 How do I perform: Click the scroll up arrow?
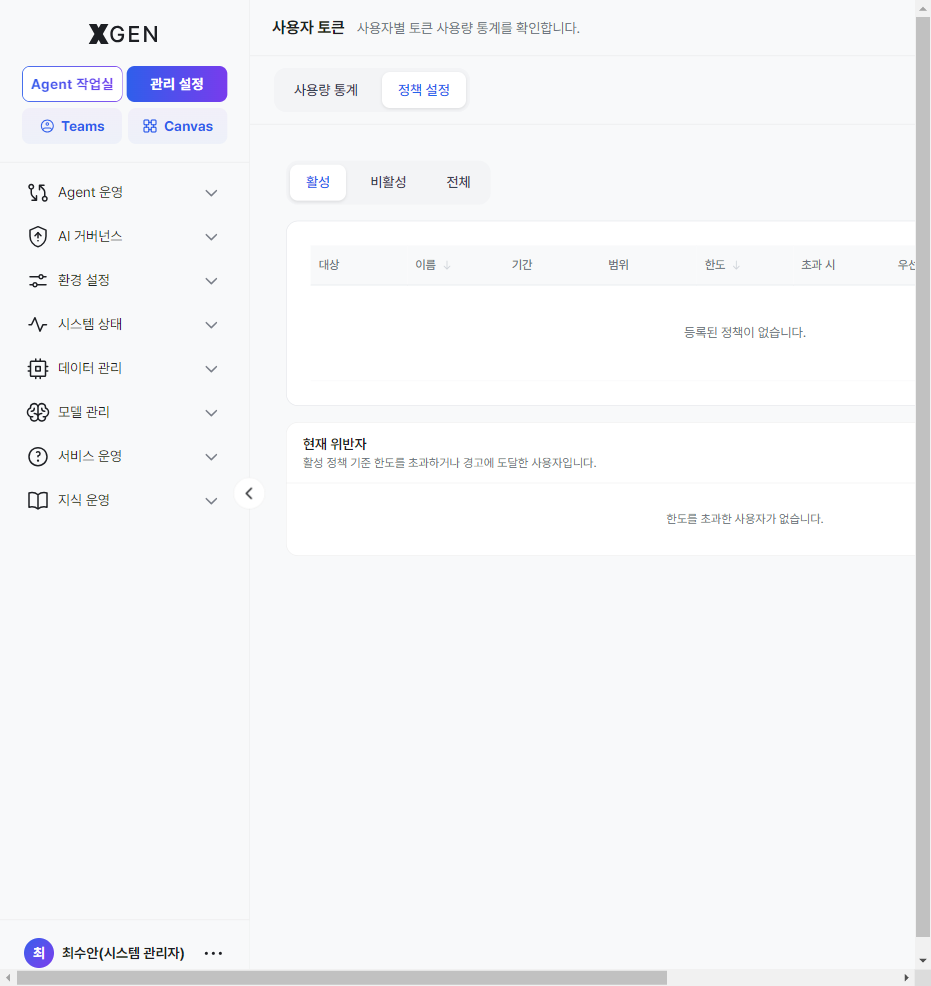tap(923, 8)
